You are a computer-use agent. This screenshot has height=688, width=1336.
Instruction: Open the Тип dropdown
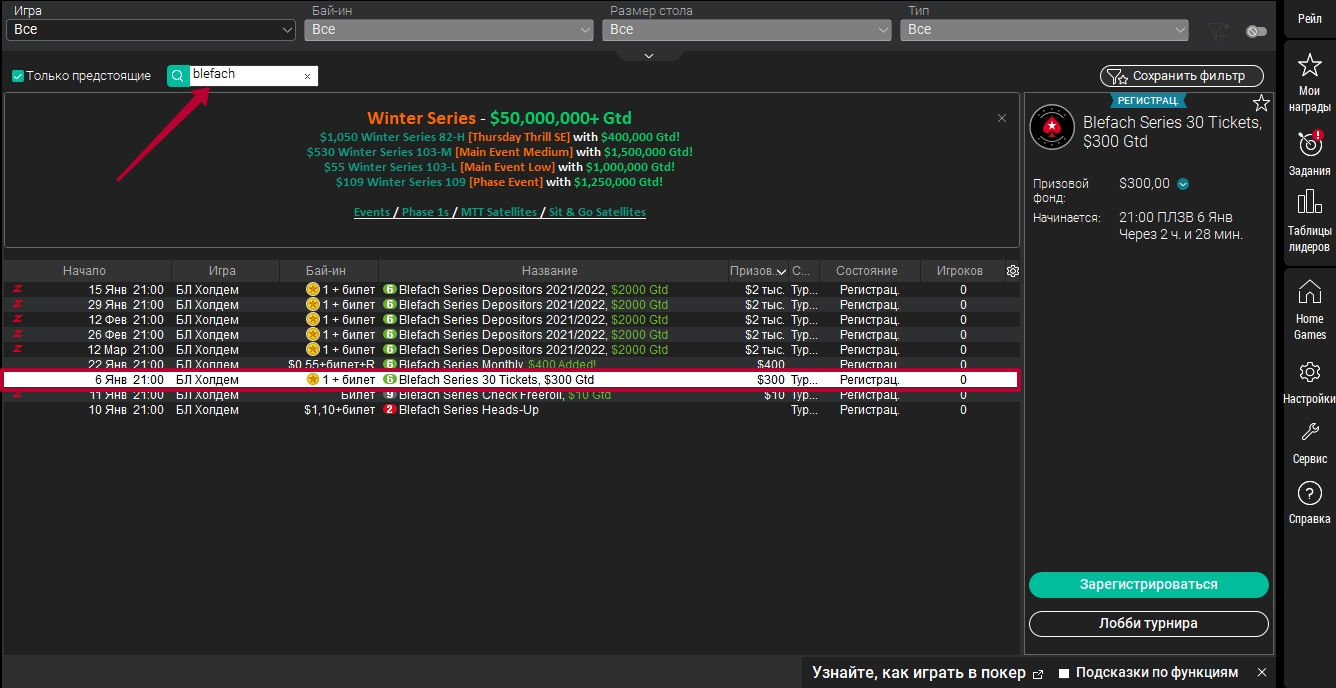point(1044,30)
